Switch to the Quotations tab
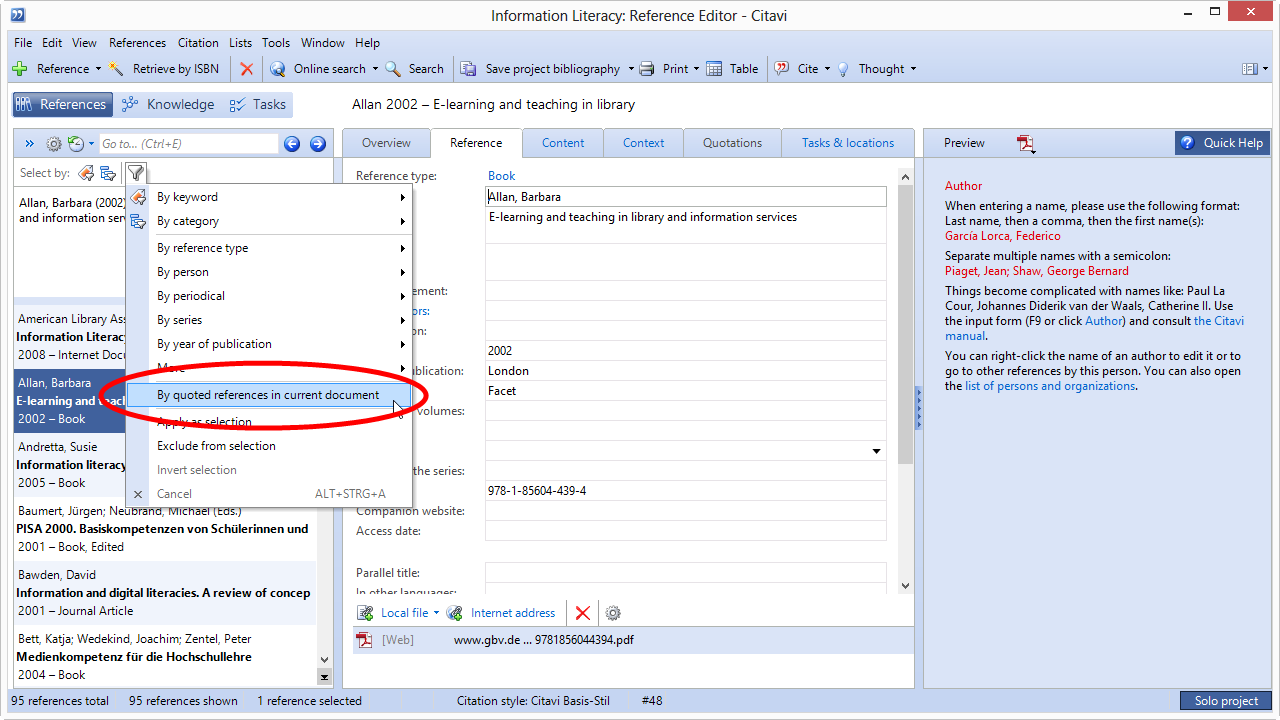This screenshot has width=1280, height=720. tap(732, 143)
